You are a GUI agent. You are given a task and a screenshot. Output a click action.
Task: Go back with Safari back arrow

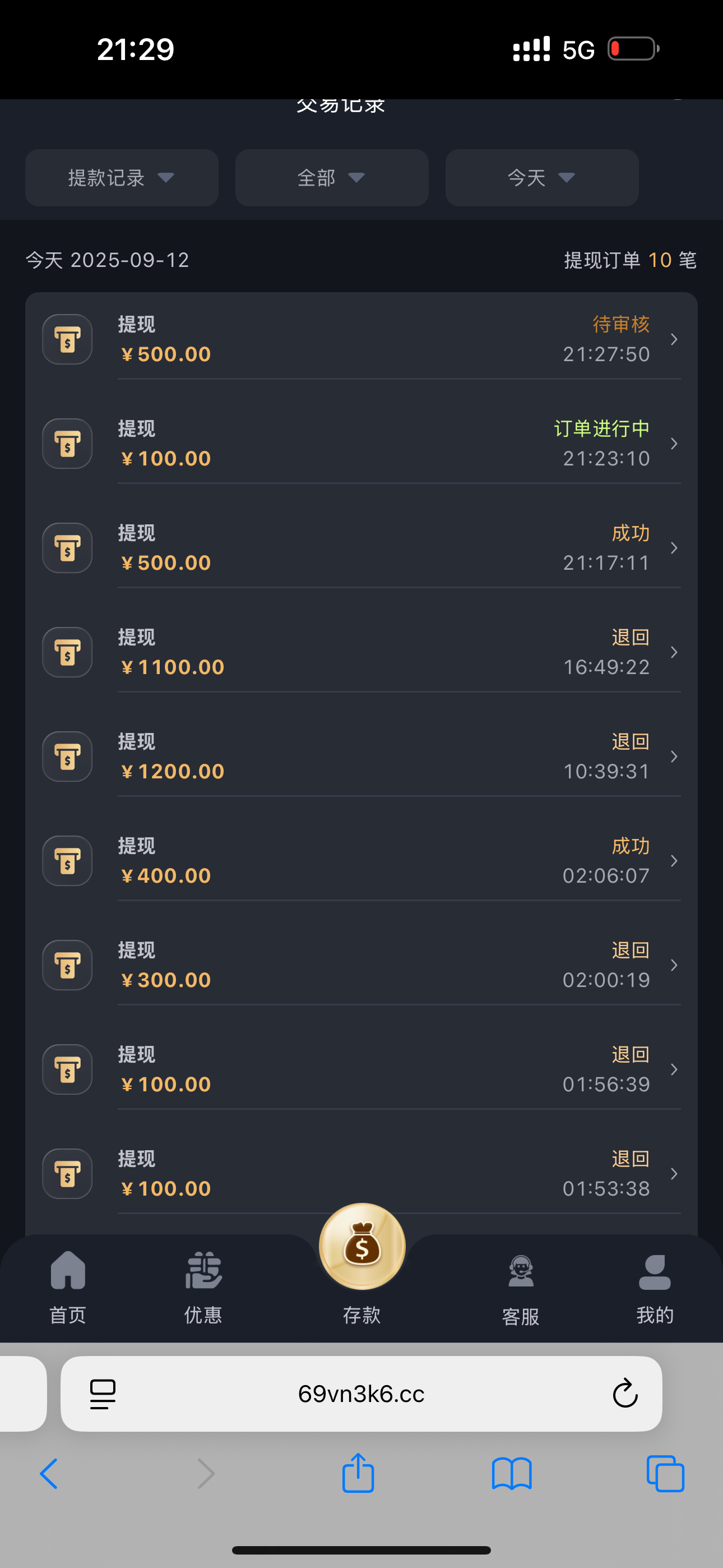(x=49, y=1474)
